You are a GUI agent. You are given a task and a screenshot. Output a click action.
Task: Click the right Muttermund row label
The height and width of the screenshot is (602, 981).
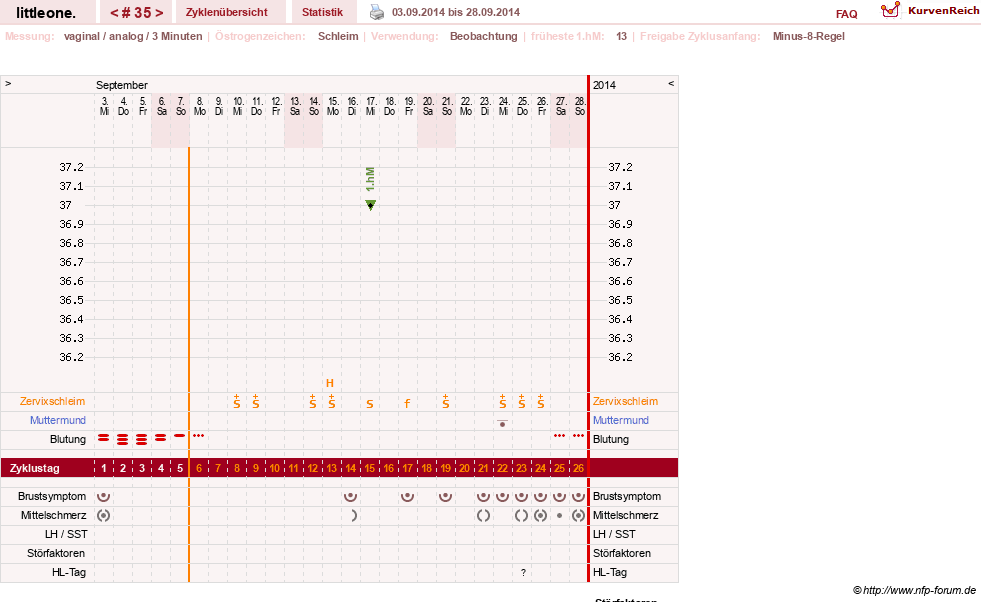click(621, 420)
